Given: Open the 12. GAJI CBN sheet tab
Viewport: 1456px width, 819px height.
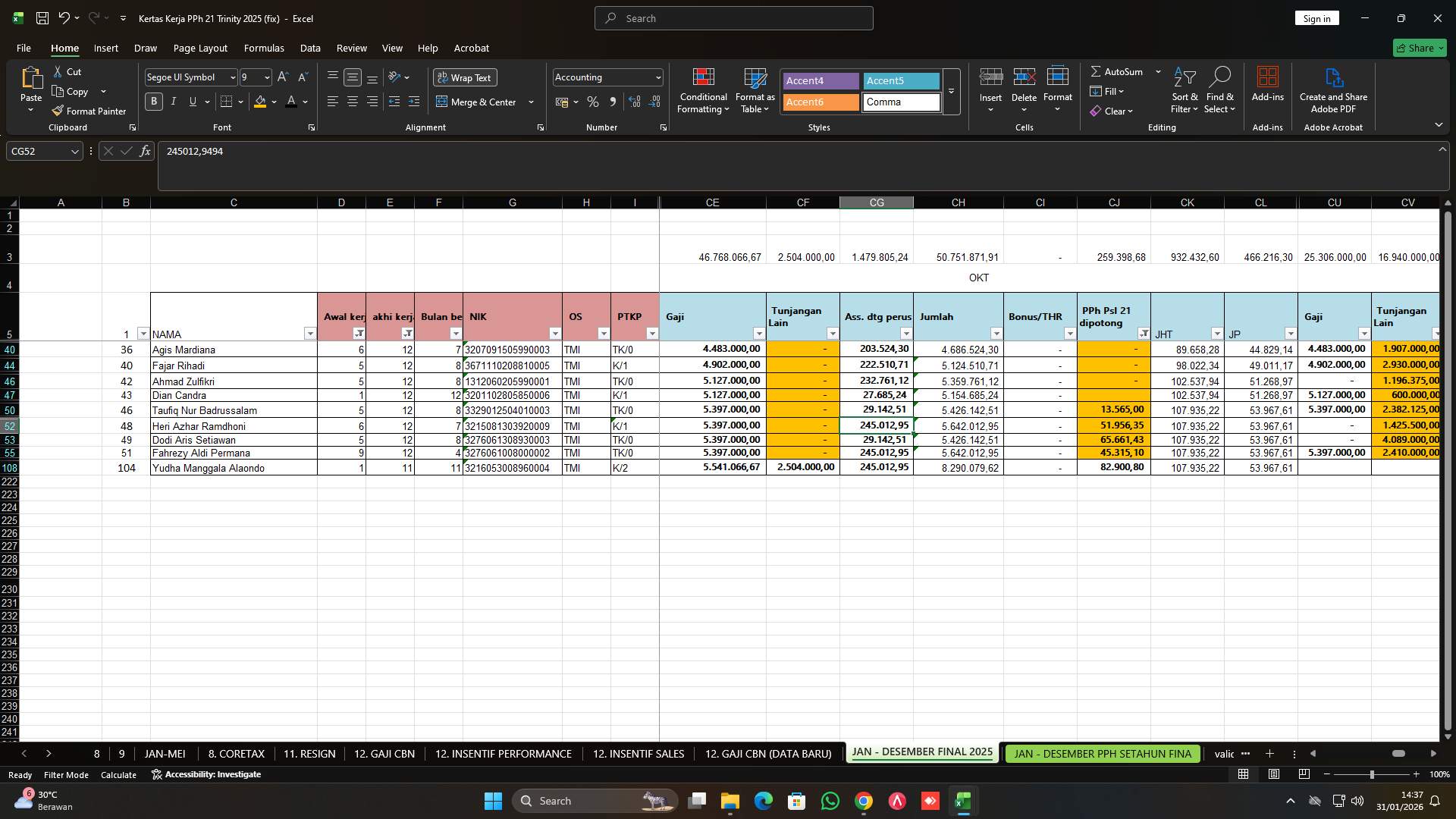Looking at the screenshot, I should tap(384, 754).
